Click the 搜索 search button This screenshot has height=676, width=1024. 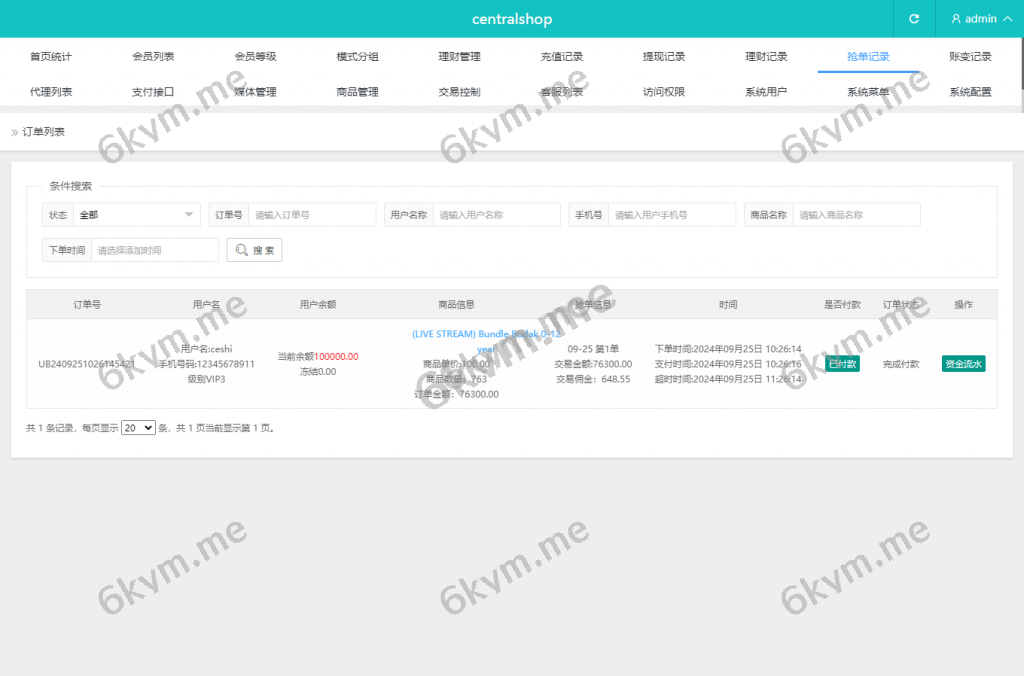point(254,250)
